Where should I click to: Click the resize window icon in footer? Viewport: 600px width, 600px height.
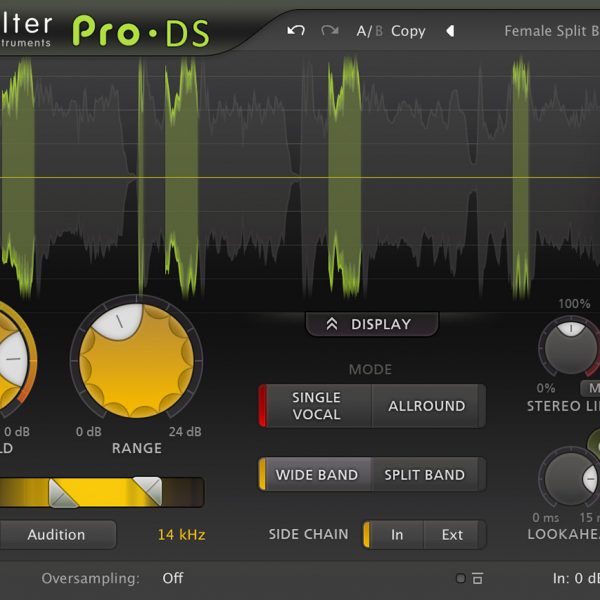477,578
